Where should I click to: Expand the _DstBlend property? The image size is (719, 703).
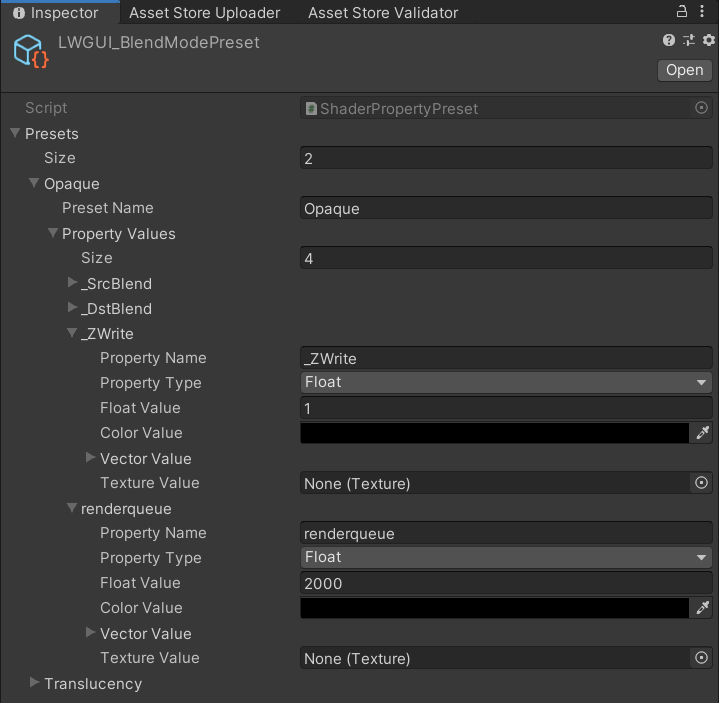(x=72, y=308)
